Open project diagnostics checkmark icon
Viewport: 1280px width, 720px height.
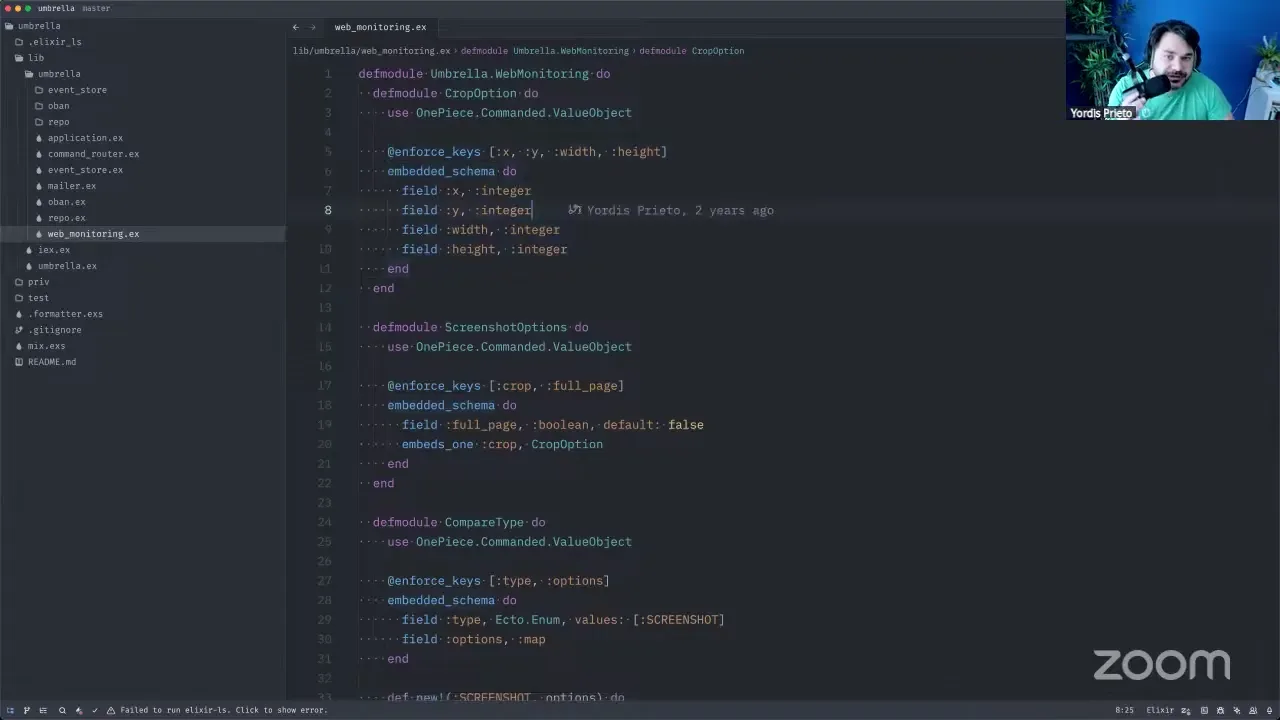click(x=95, y=710)
